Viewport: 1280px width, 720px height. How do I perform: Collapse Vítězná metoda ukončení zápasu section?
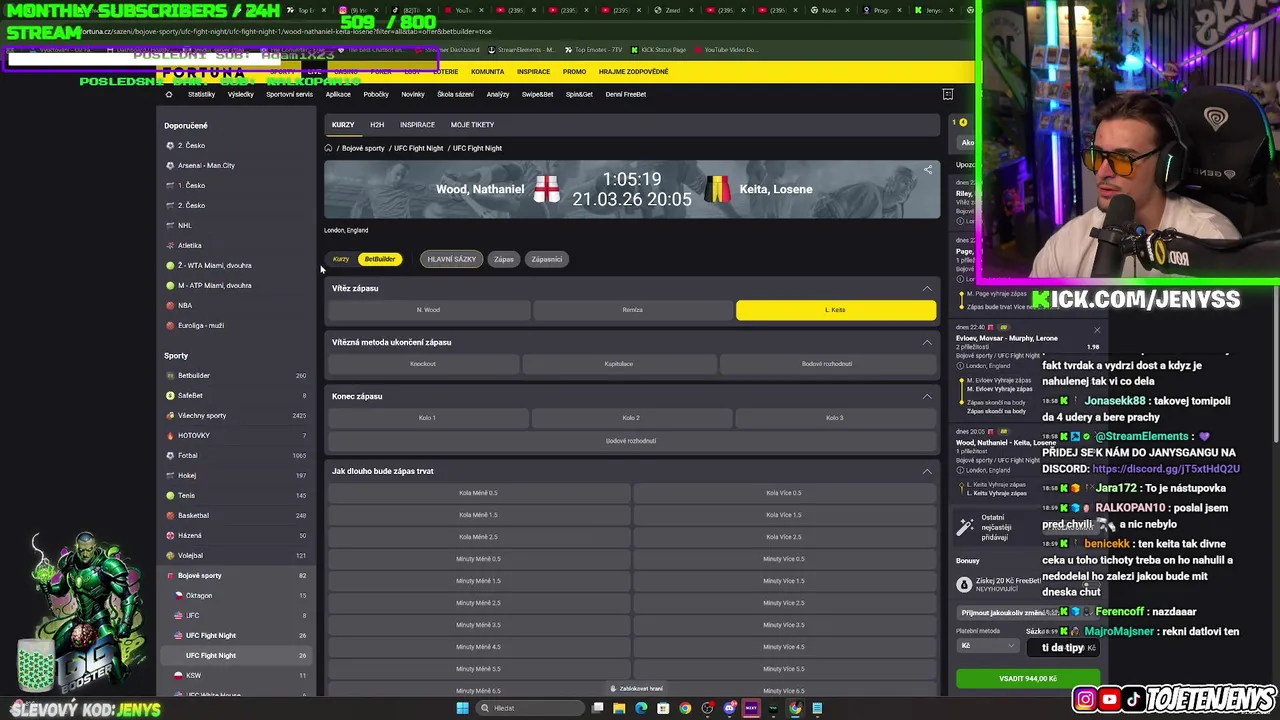(x=927, y=342)
